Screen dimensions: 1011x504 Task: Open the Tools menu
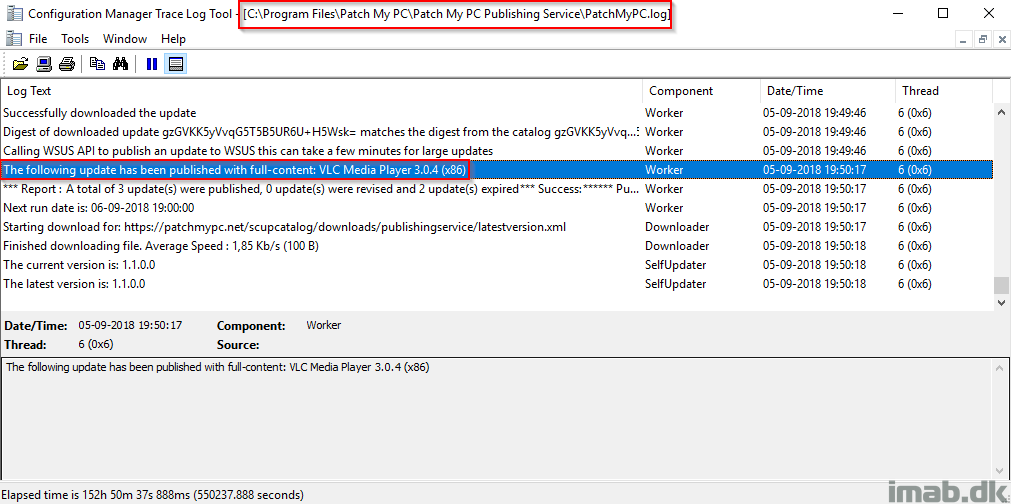[75, 39]
